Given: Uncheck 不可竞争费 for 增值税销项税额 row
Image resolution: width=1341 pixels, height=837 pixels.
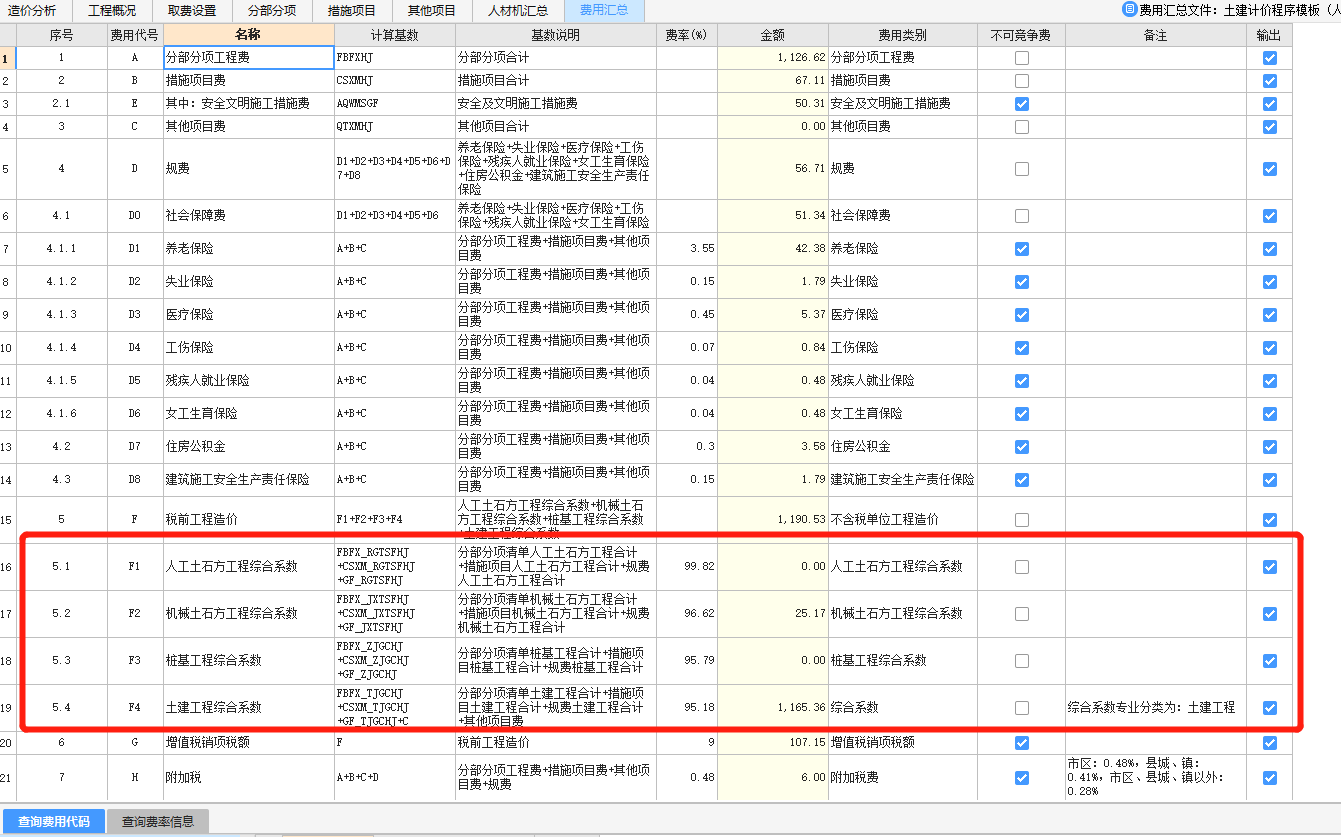Looking at the screenshot, I should tap(1021, 743).
